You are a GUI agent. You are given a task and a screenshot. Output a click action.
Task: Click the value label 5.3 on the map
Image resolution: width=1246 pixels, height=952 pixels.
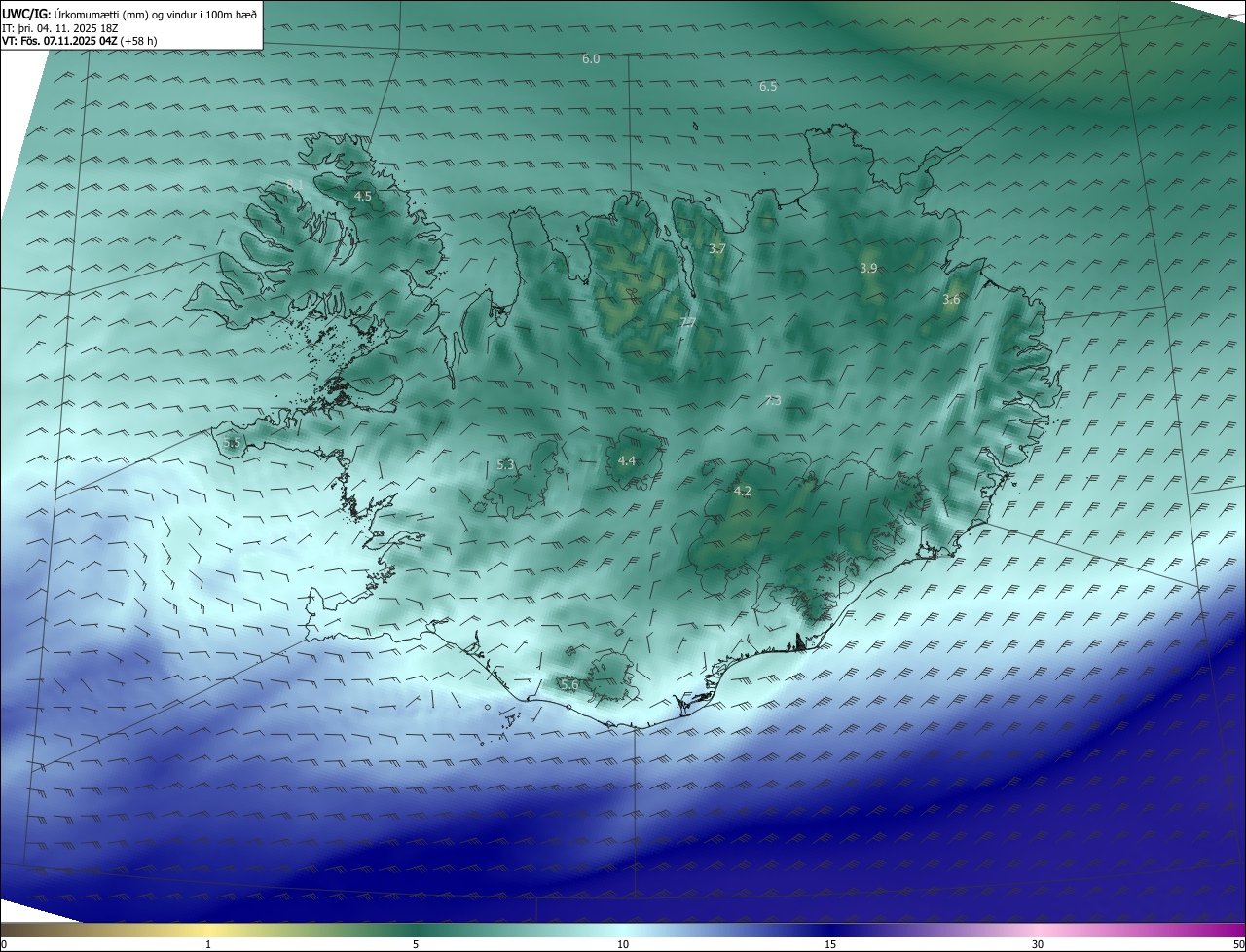point(505,465)
